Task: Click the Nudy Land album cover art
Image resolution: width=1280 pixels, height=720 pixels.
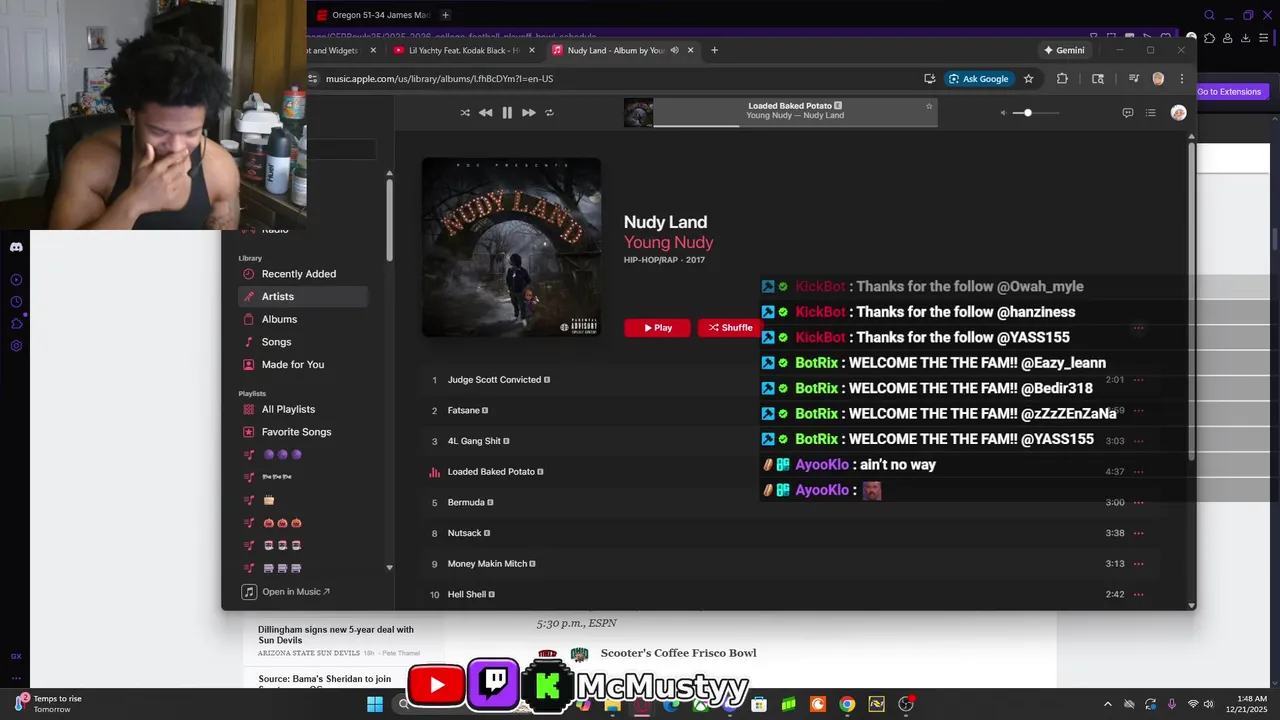Action: [512, 247]
